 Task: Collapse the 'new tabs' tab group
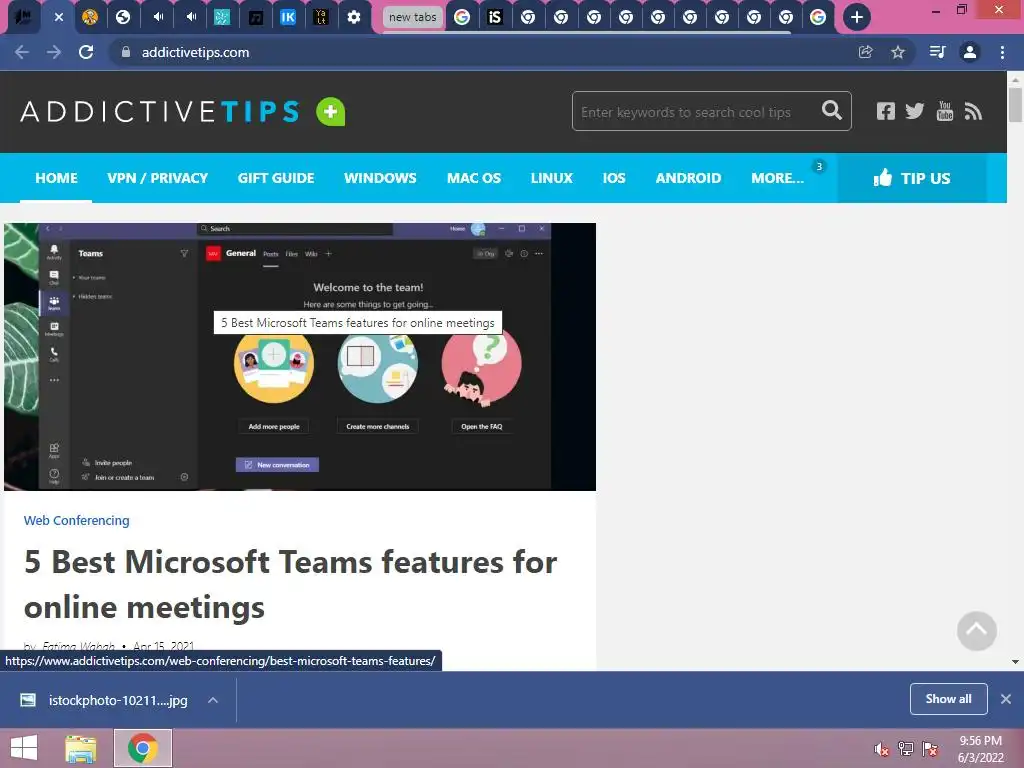point(412,17)
